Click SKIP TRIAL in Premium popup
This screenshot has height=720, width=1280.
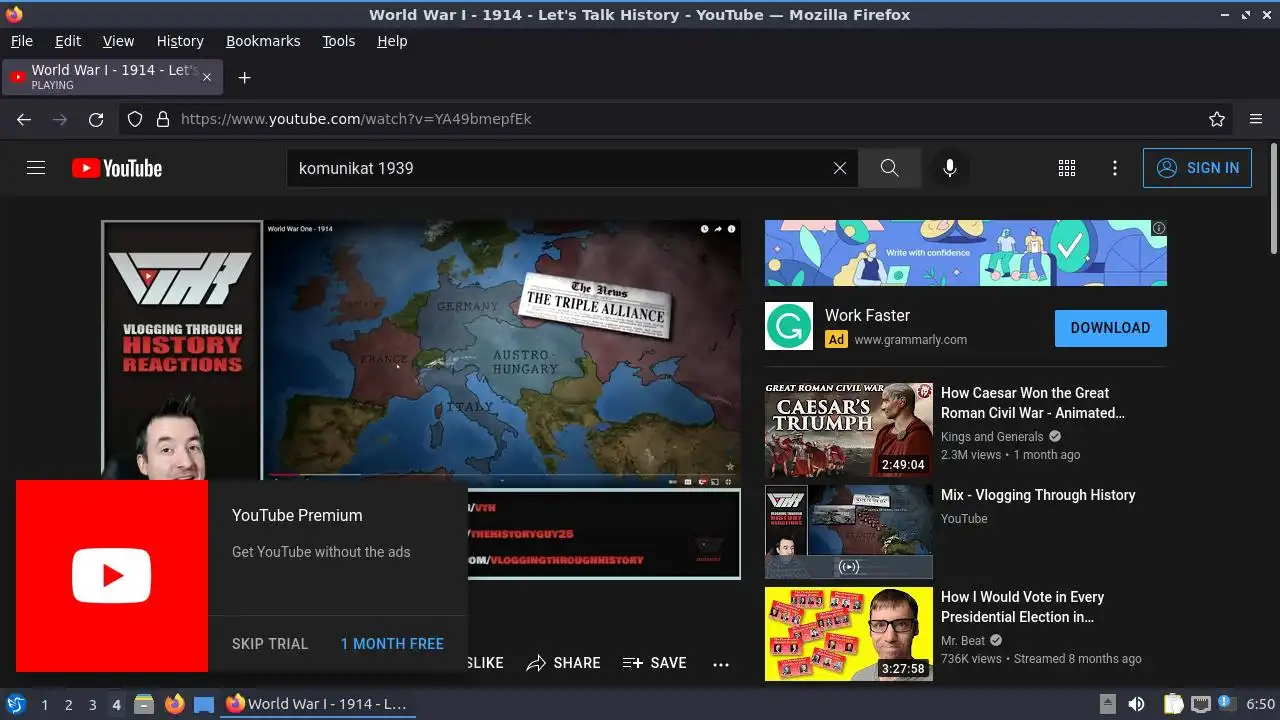click(270, 644)
